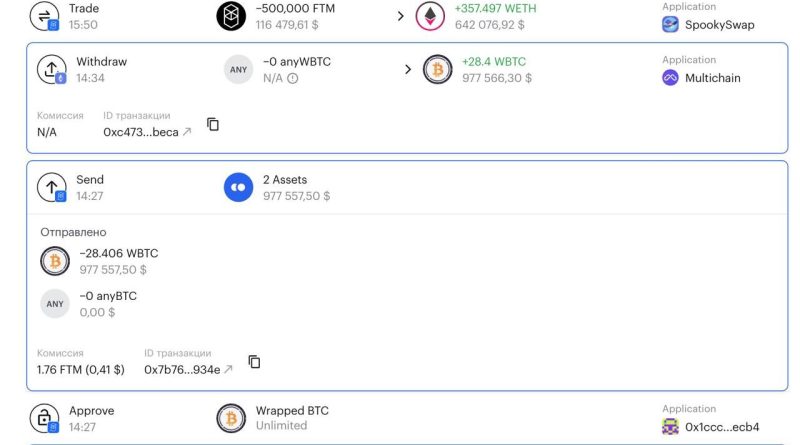Copy the 0x7b76...934e transaction ID
The image size is (800, 445).
click(x=254, y=362)
